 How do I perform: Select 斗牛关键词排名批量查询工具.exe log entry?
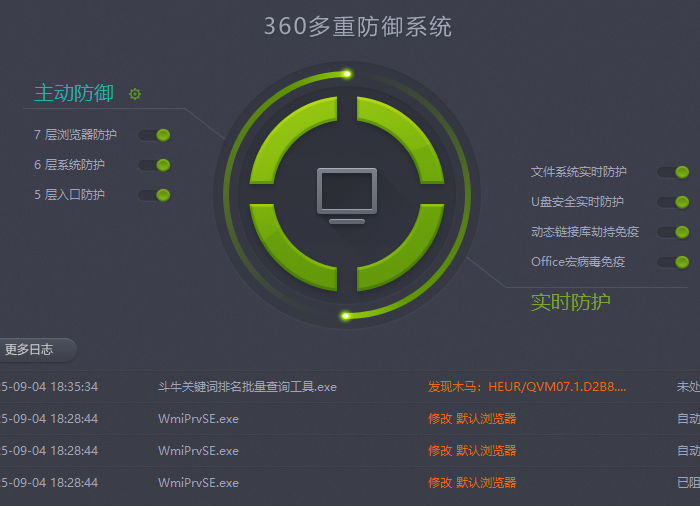coord(247,387)
